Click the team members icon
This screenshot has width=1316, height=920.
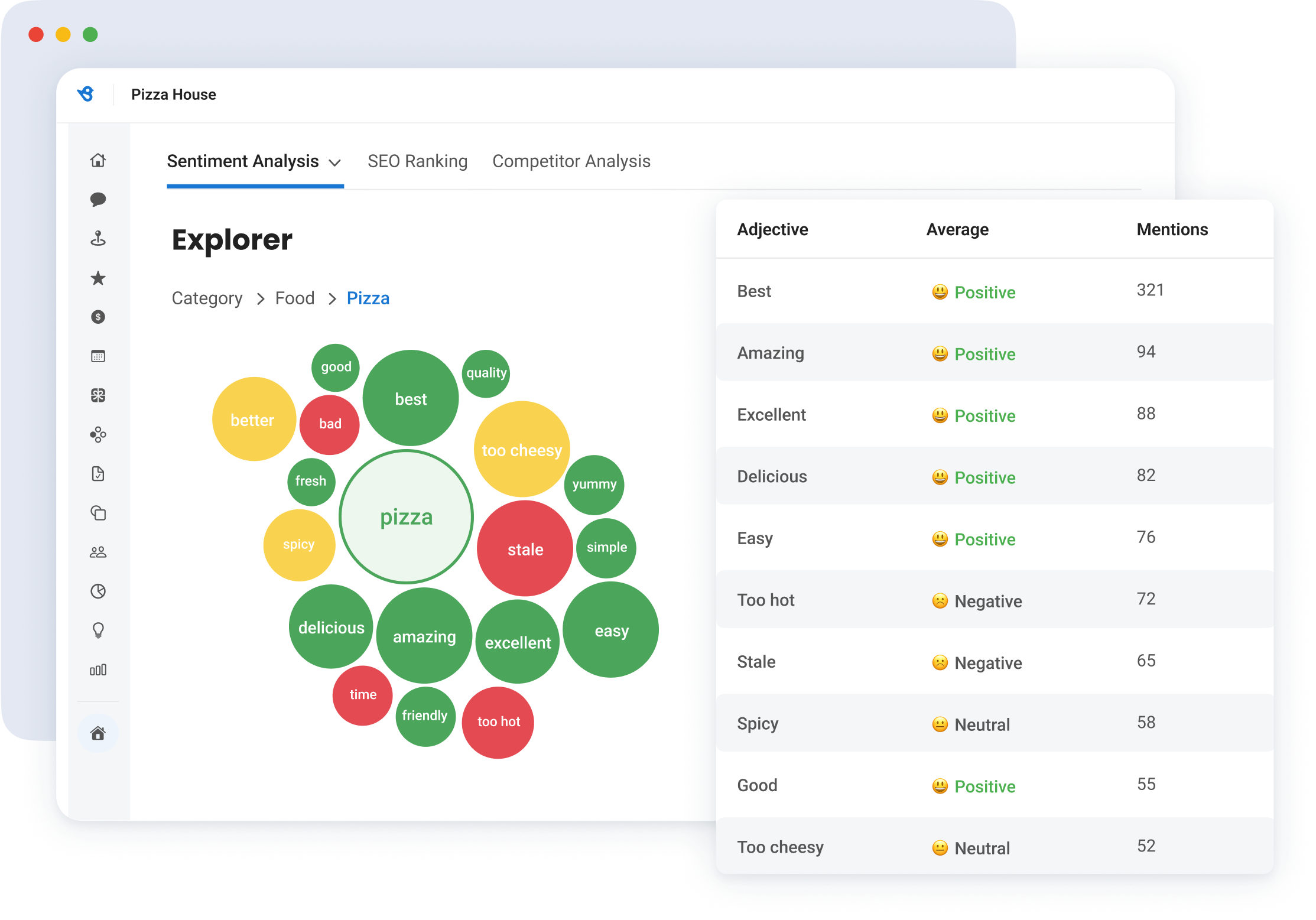[99, 552]
